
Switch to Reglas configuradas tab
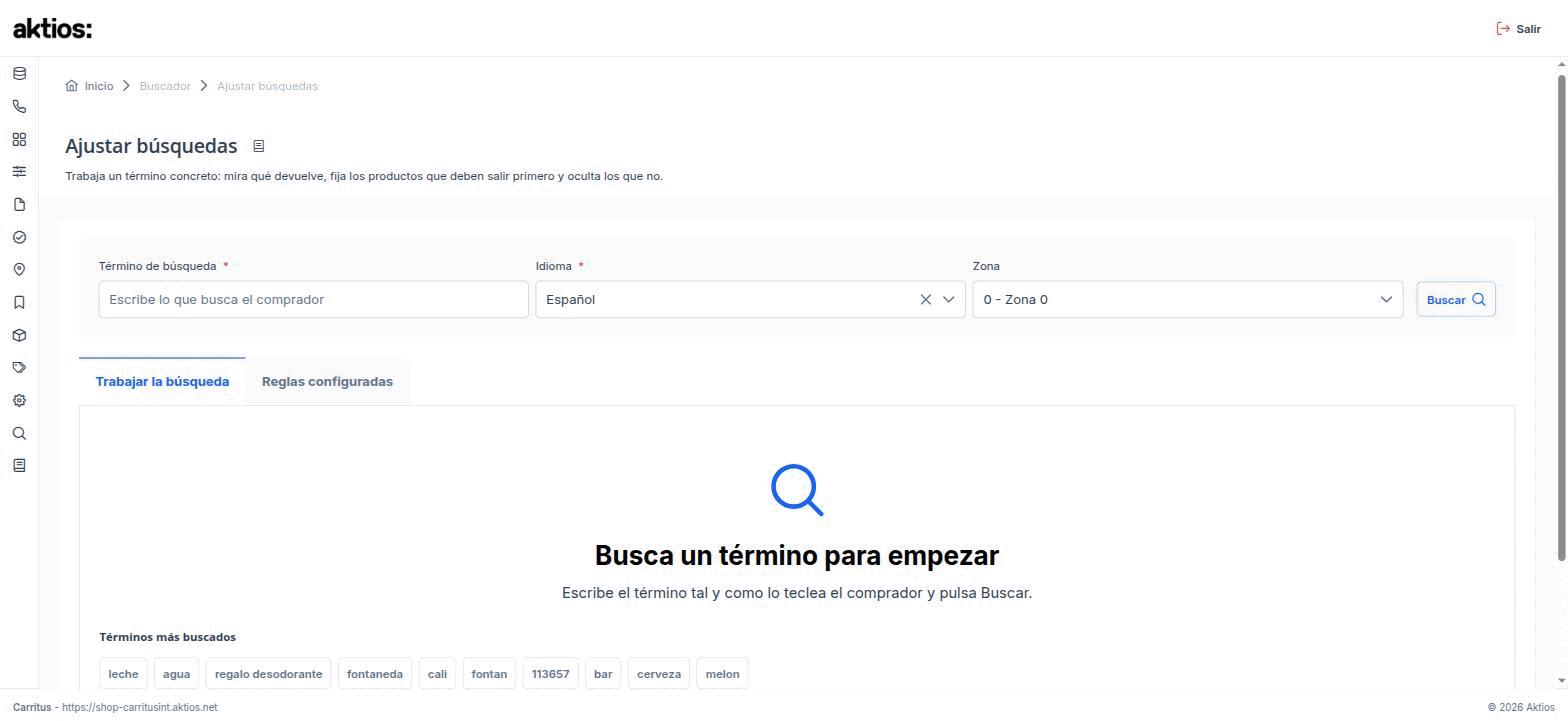(327, 381)
